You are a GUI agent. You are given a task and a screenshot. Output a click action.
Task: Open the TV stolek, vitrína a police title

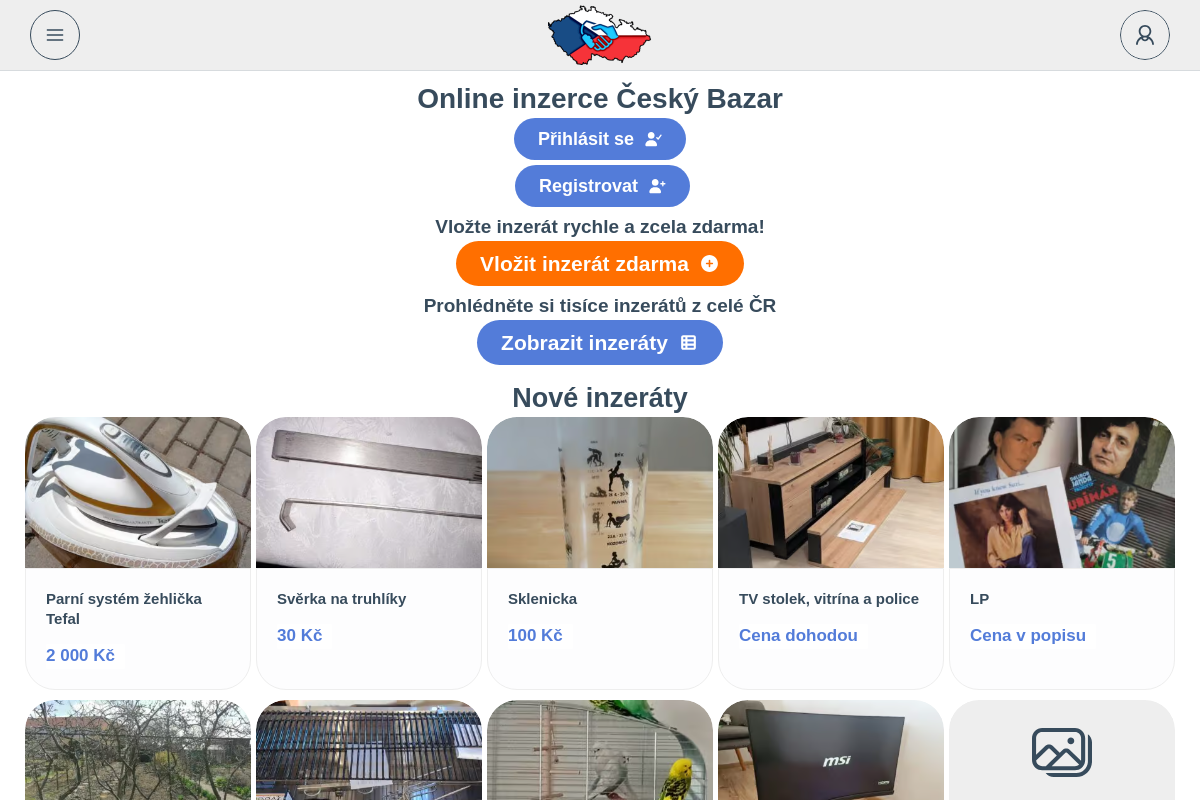[829, 599]
